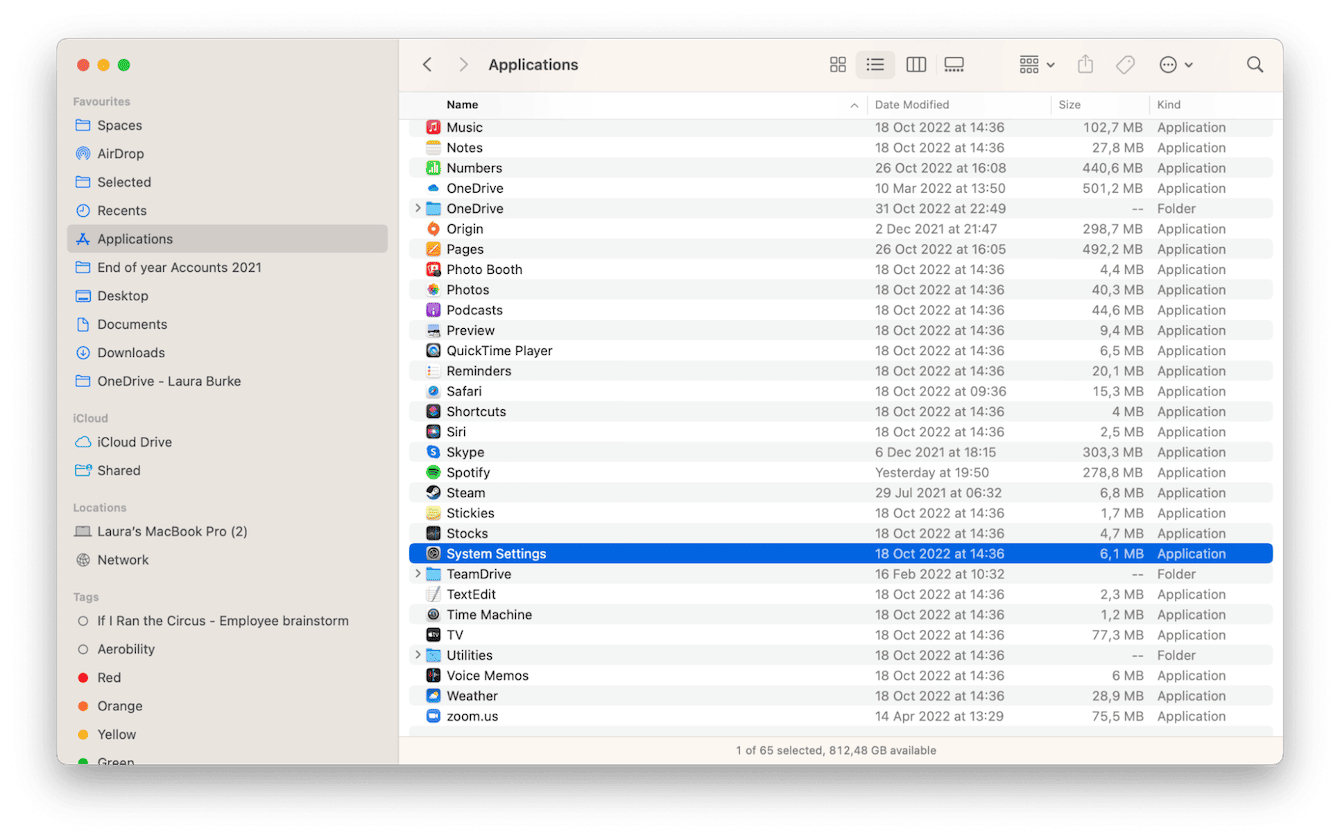Image resolution: width=1340 pixels, height=840 pixels.
Task: Switch to column view
Action: click(915, 64)
